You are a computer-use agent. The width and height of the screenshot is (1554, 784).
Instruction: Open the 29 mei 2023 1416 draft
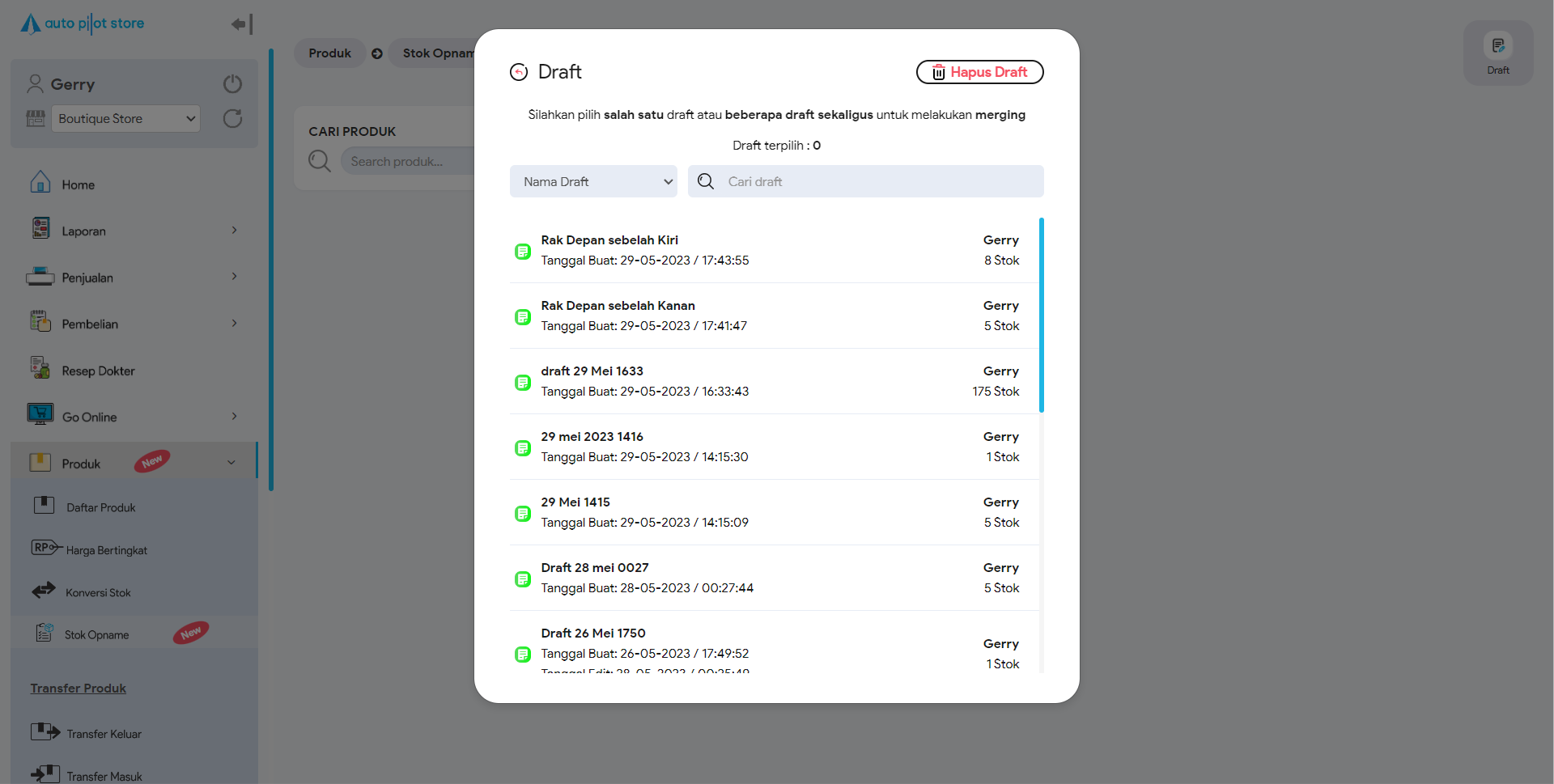(592, 437)
